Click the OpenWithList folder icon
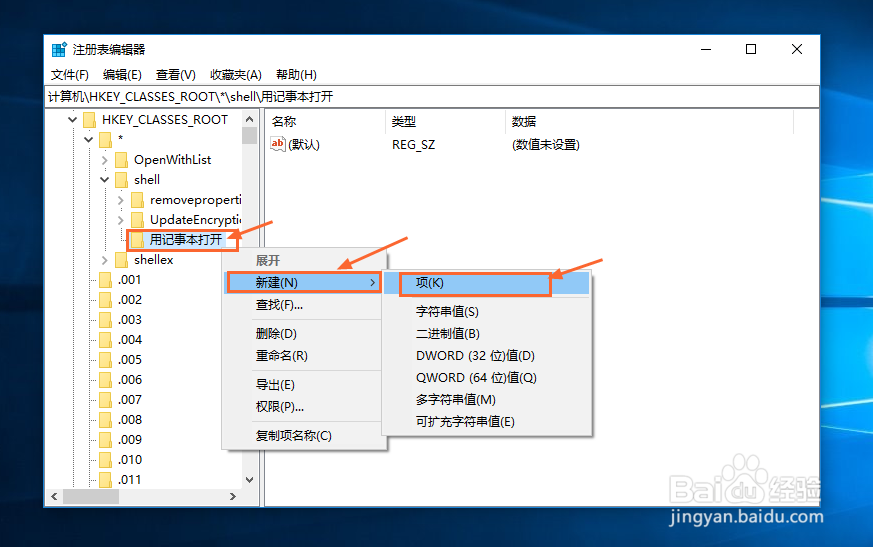 [x=121, y=160]
